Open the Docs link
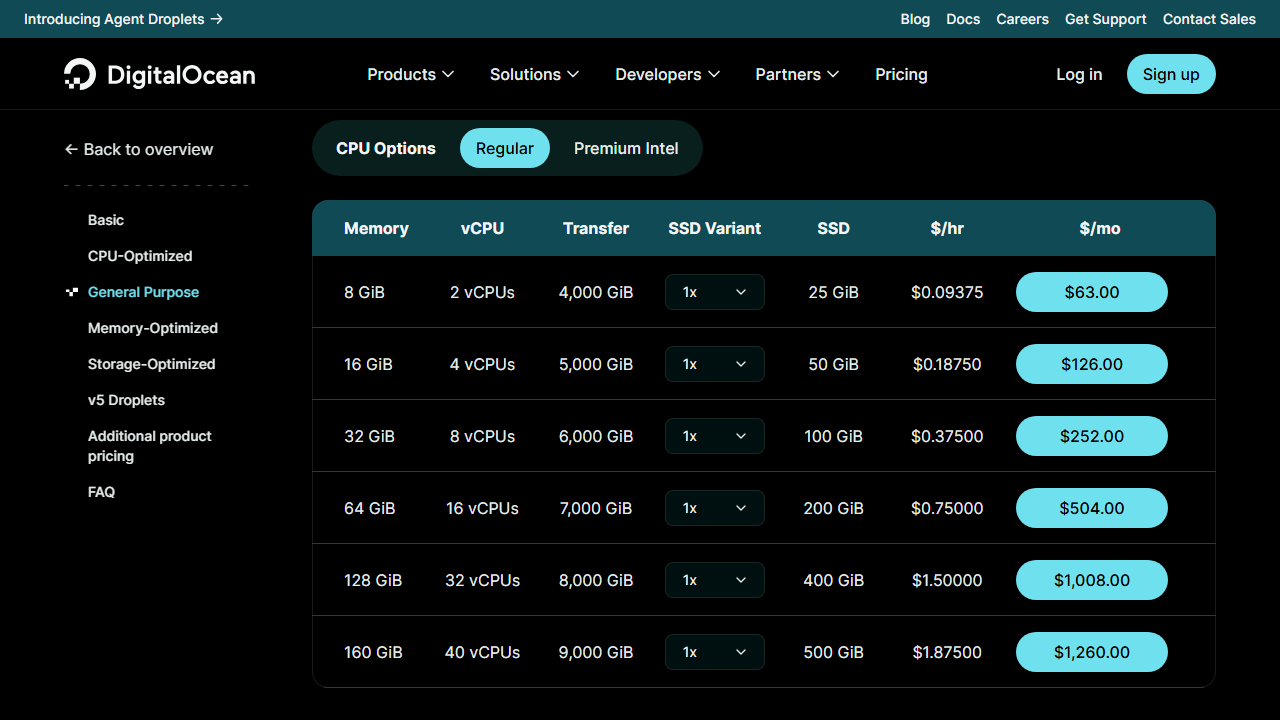Screen dimensions: 1280x720 963,19
